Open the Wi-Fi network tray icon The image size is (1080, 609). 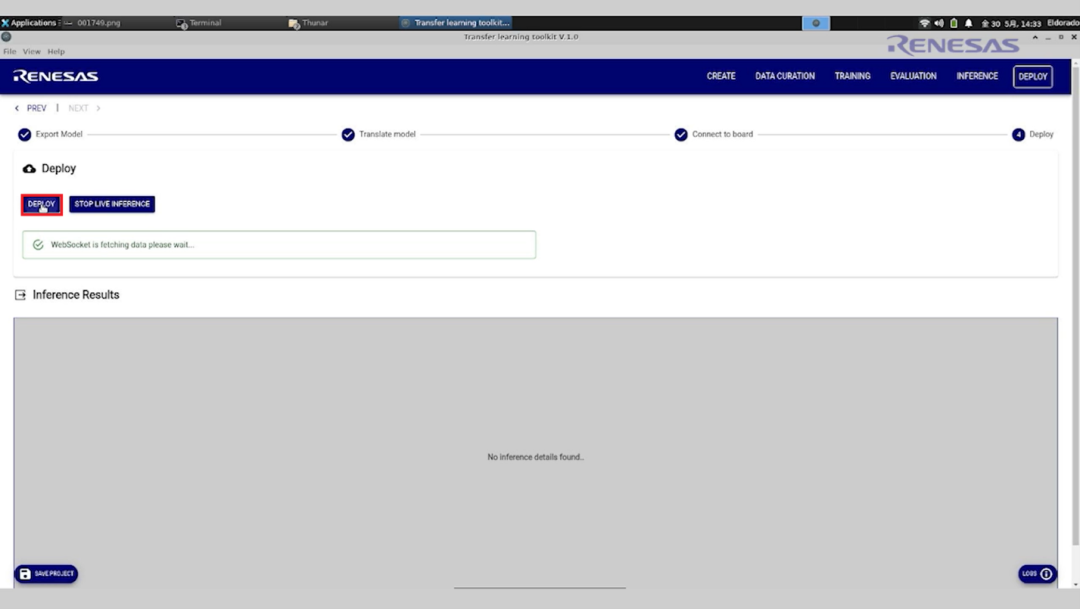(924, 23)
